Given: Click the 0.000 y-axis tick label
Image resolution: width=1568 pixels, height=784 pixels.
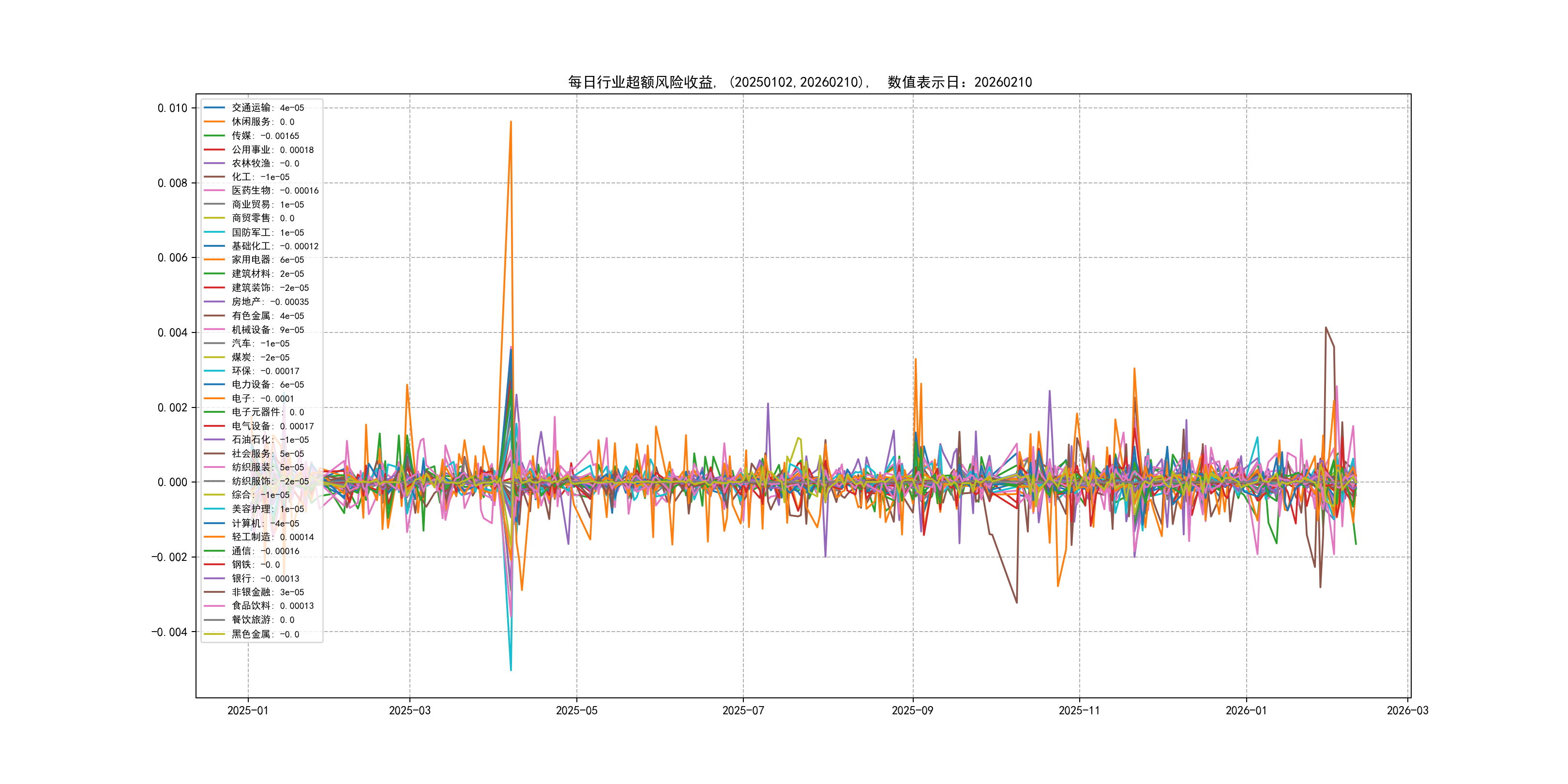Looking at the screenshot, I should (172, 482).
